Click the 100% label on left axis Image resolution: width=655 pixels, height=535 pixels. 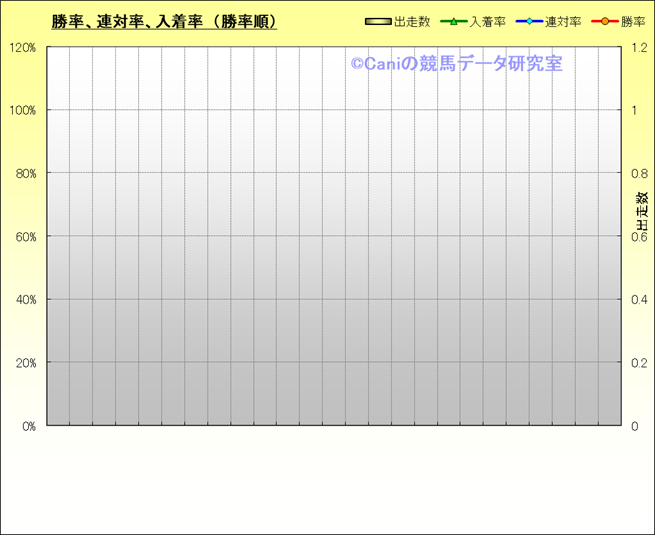coord(21,110)
